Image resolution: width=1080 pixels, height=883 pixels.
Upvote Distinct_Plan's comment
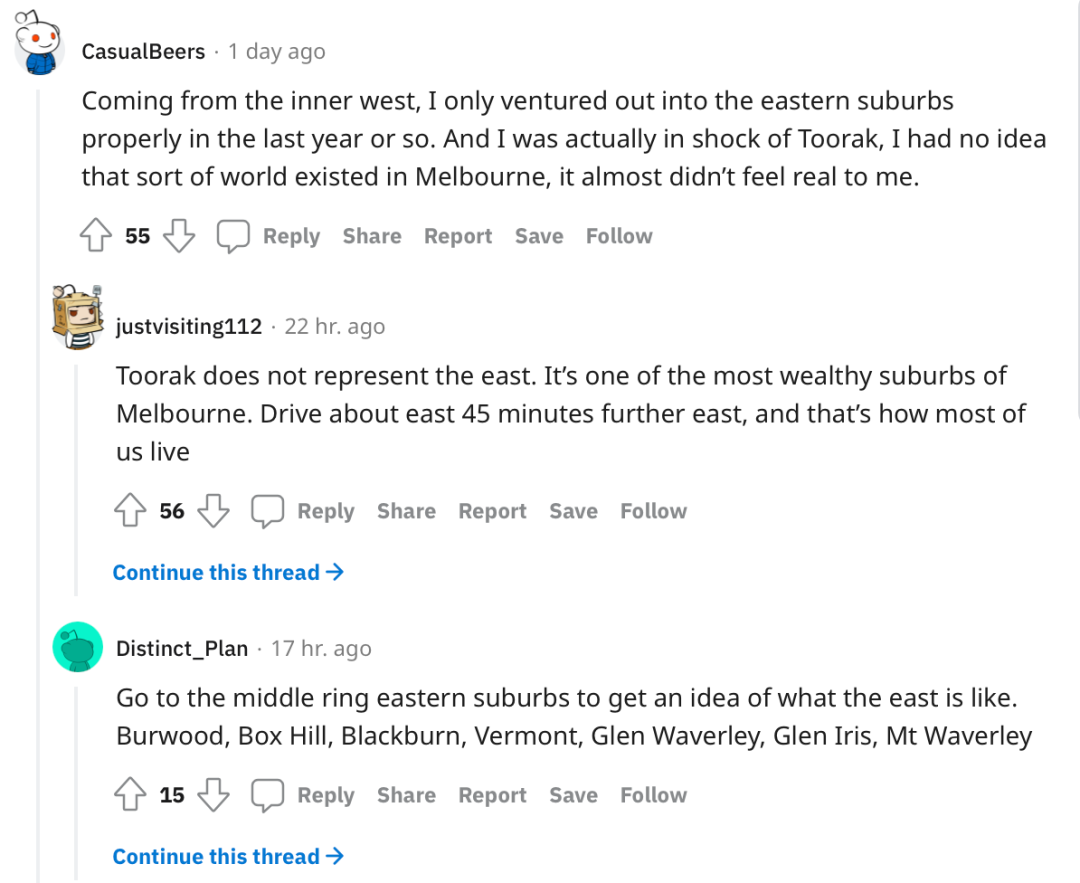tap(130, 795)
